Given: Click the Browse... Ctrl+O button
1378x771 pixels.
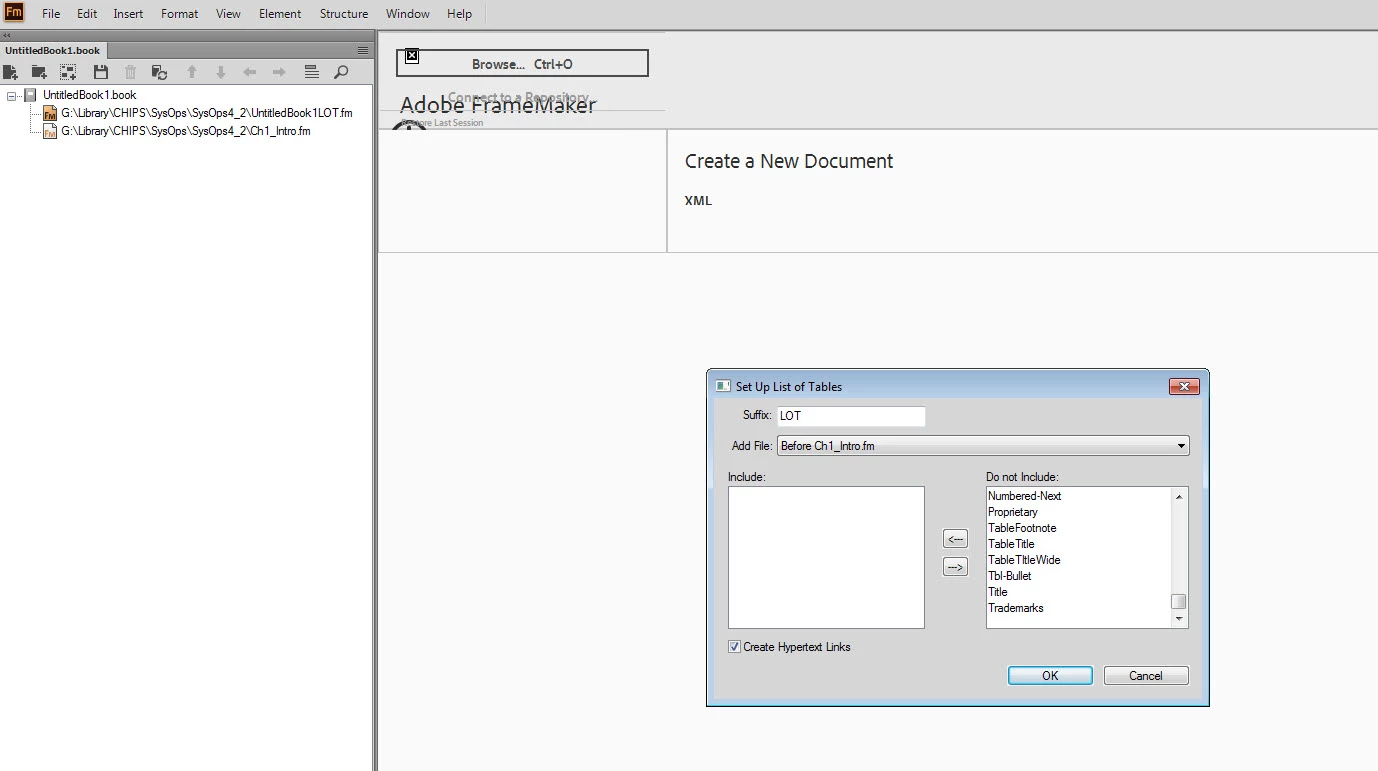Looking at the screenshot, I should 522,64.
